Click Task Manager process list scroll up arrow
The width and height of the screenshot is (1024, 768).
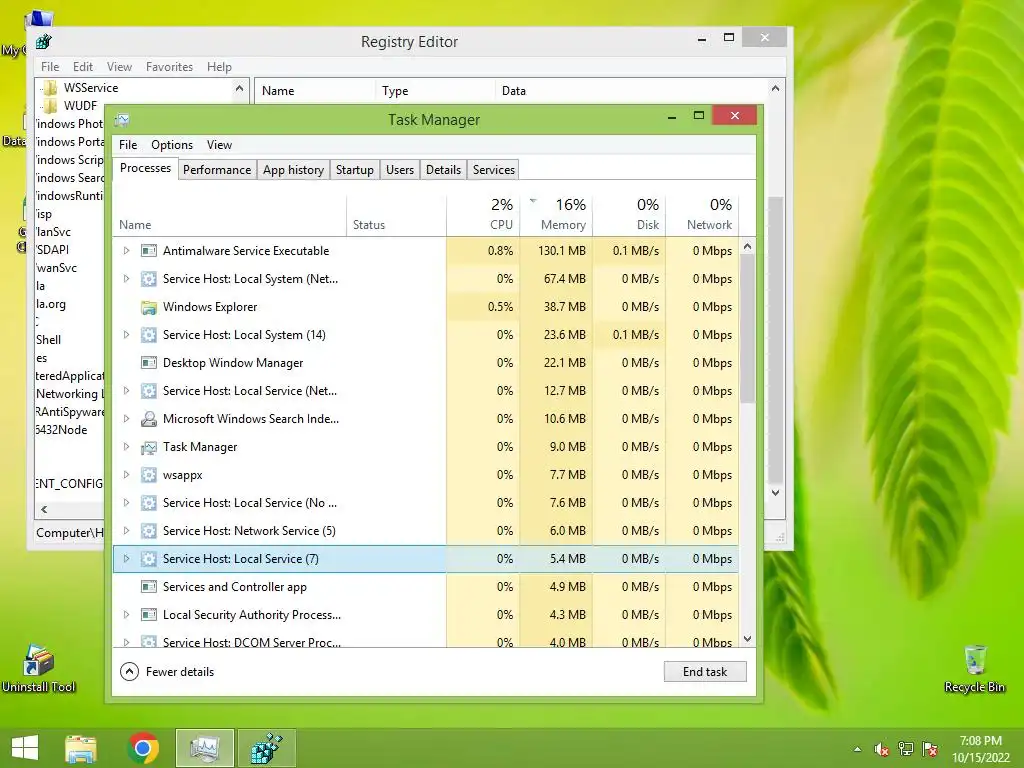748,247
